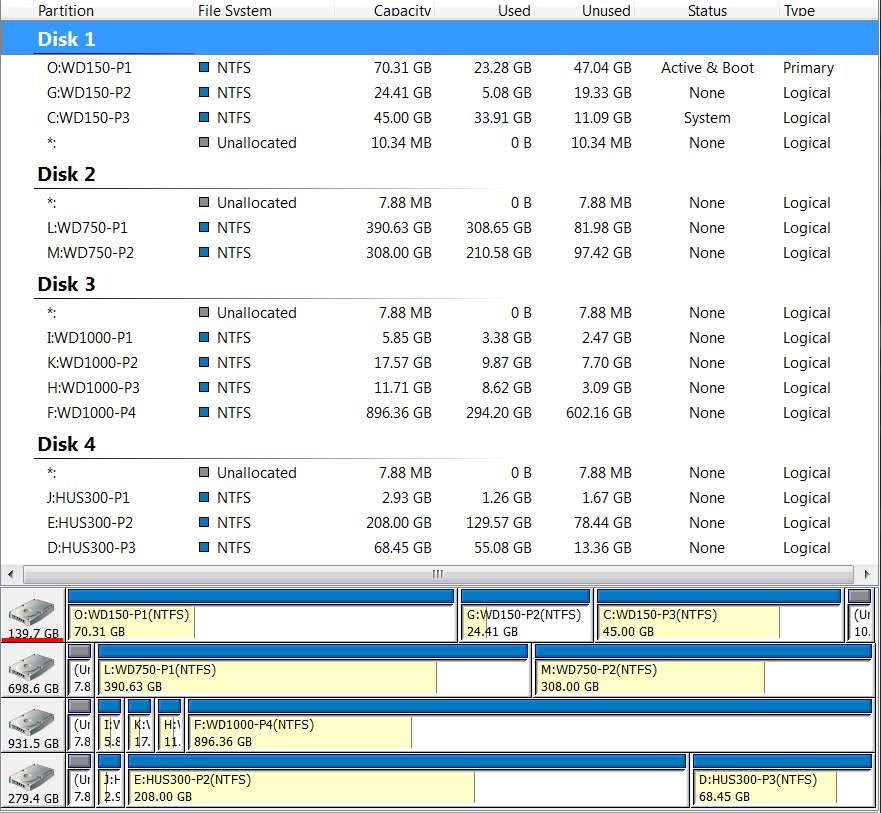Select Disk 1 unallocated 10.34 MB row
This screenshot has width=881, height=813.
[x=439, y=143]
